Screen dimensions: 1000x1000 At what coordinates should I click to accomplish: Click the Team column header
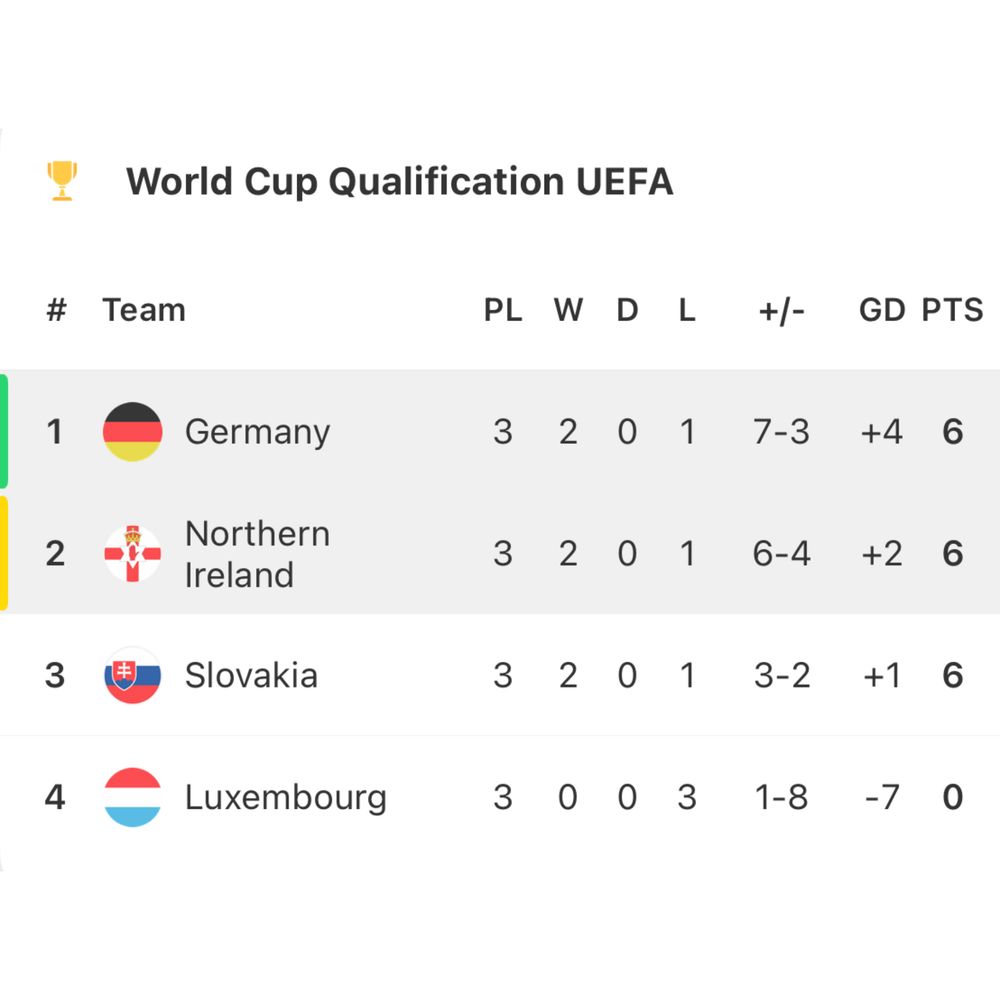pos(144,310)
